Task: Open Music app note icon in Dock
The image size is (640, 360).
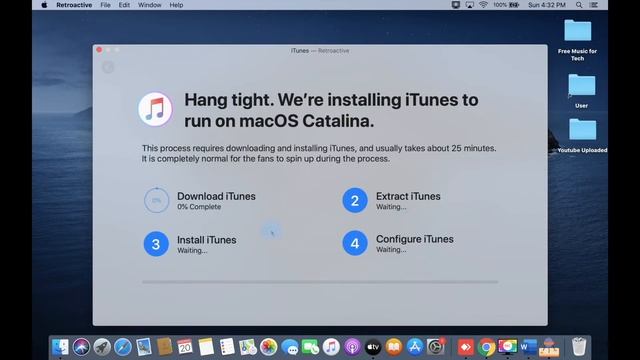Action: click(x=331, y=347)
